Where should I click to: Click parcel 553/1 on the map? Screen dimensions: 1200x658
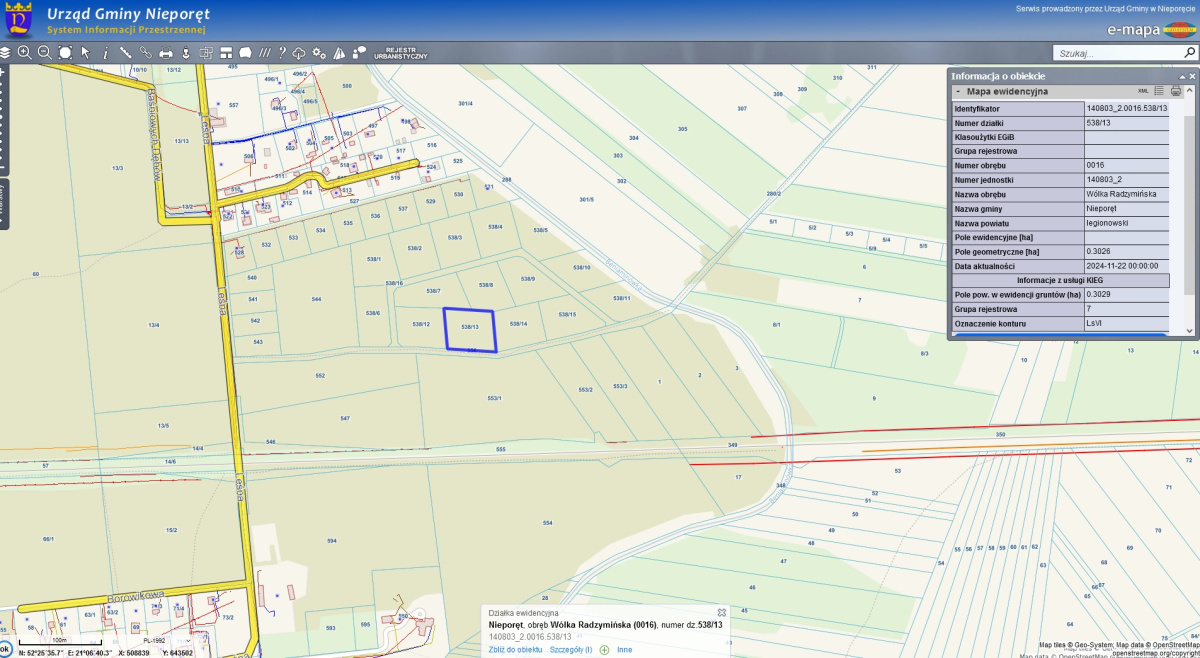[493, 398]
